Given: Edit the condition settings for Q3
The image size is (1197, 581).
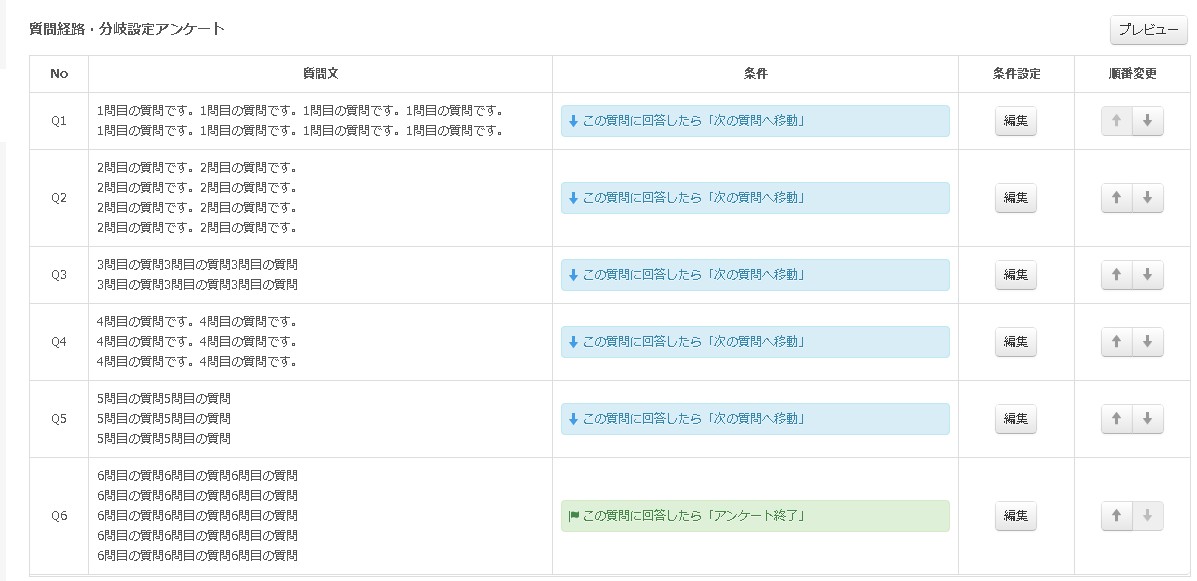Looking at the screenshot, I should pos(1015,275).
